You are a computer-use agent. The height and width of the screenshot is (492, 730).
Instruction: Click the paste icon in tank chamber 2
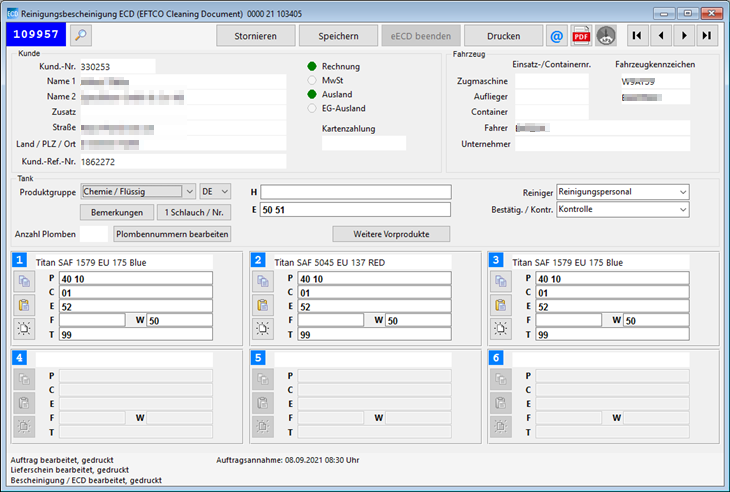(261, 305)
